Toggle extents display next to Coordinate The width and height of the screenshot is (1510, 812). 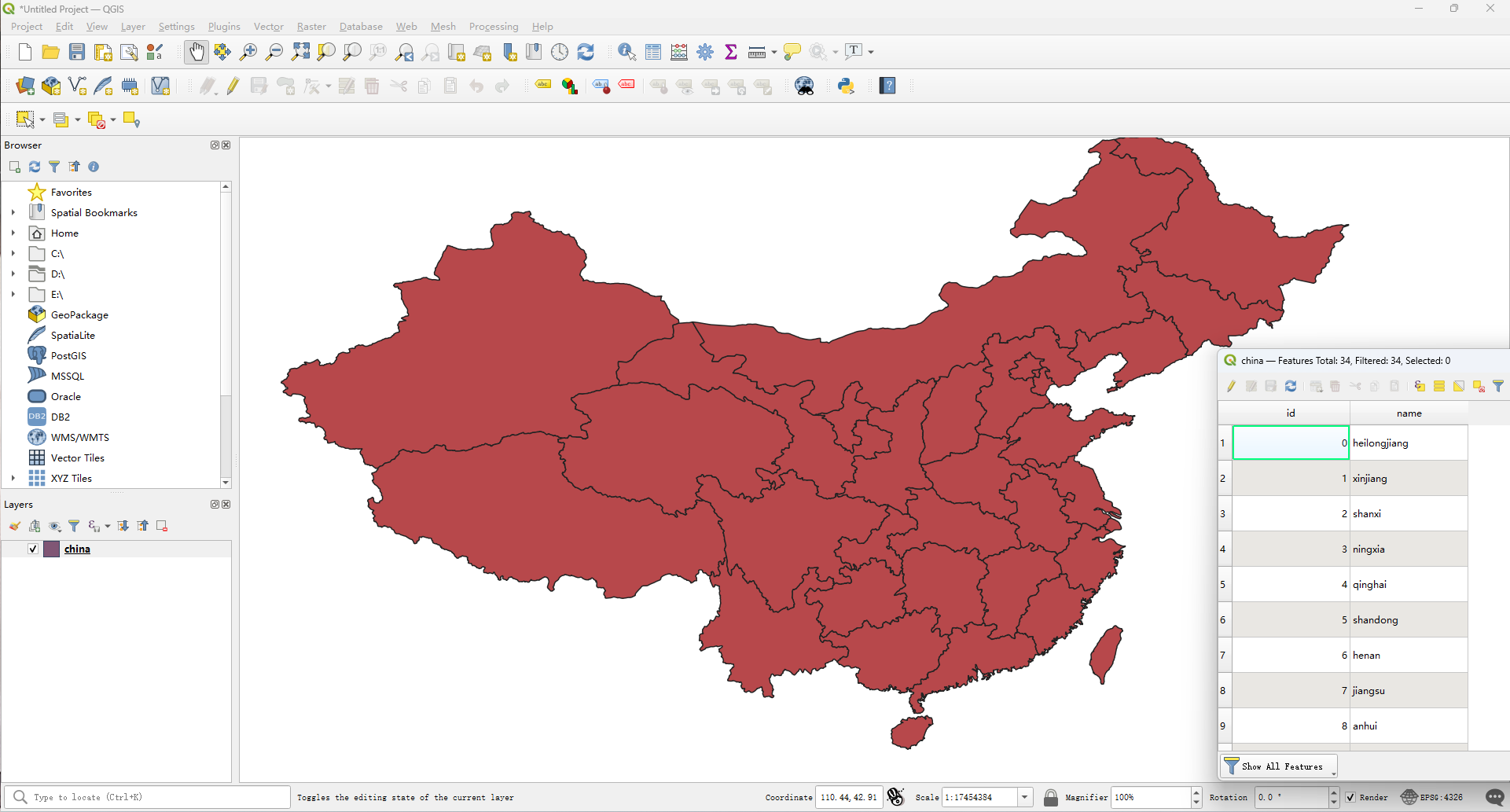[895, 797]
